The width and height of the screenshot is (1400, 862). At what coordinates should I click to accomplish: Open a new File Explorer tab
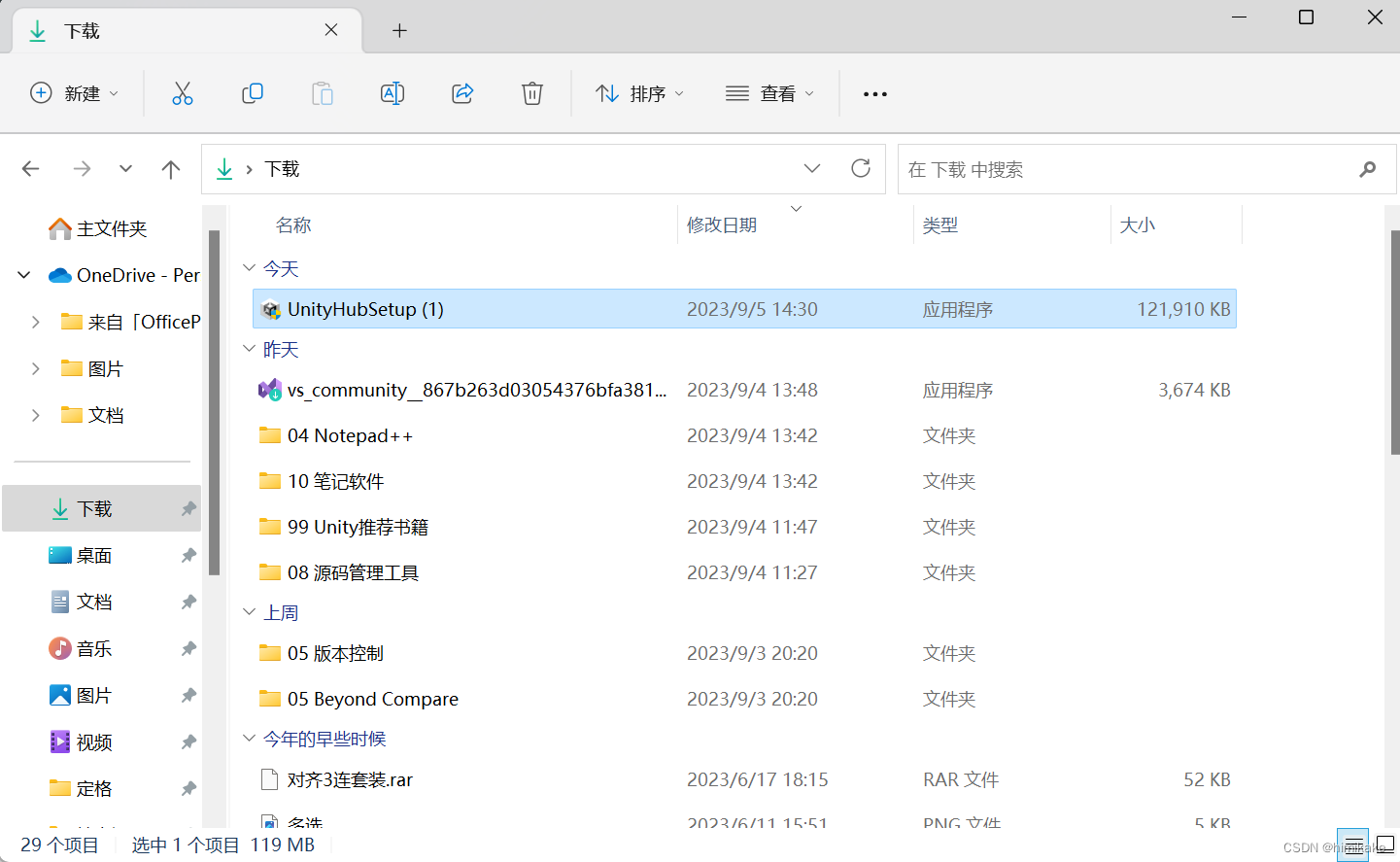pyautogui.click(x=399, y=30)
